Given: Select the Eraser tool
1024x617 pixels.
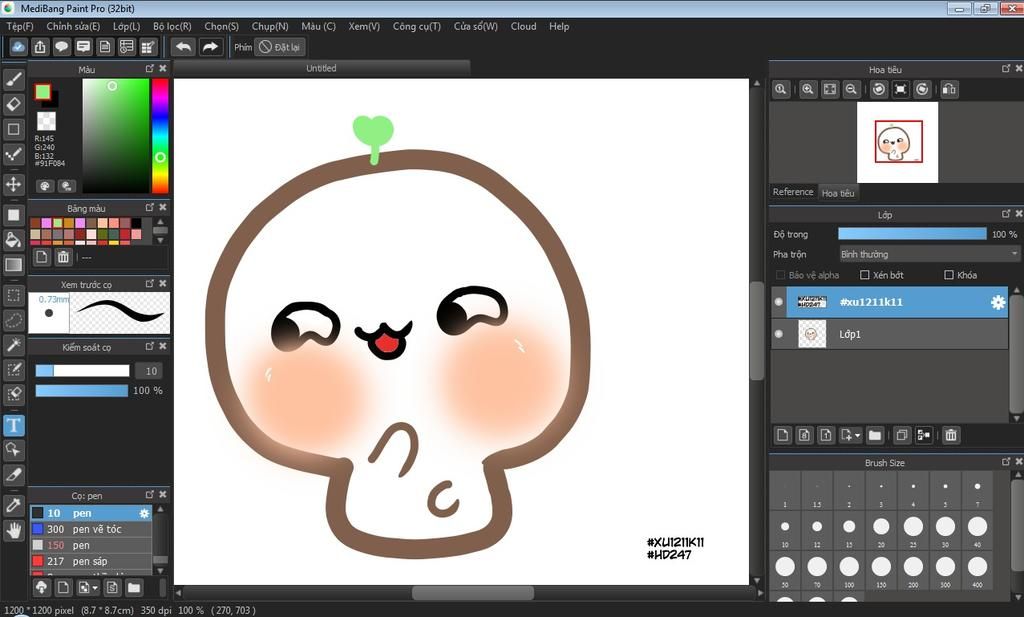Looking at the screenshot, I should click(x=14, y=104).
